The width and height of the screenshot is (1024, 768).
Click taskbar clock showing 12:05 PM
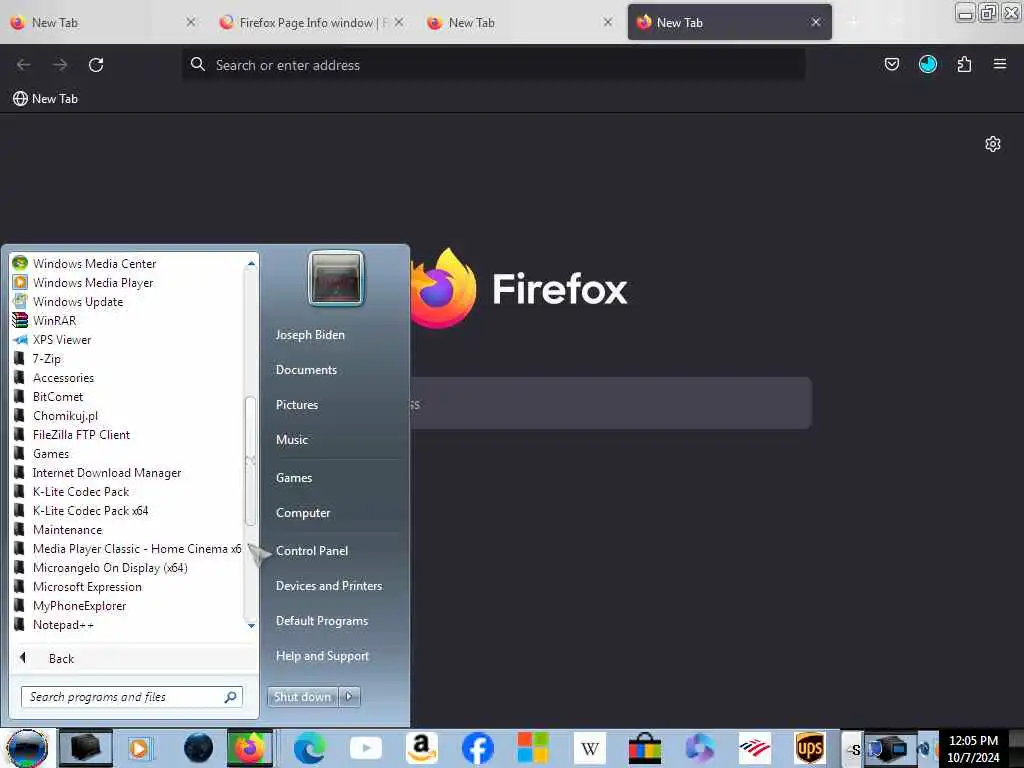tap(973, 748)
